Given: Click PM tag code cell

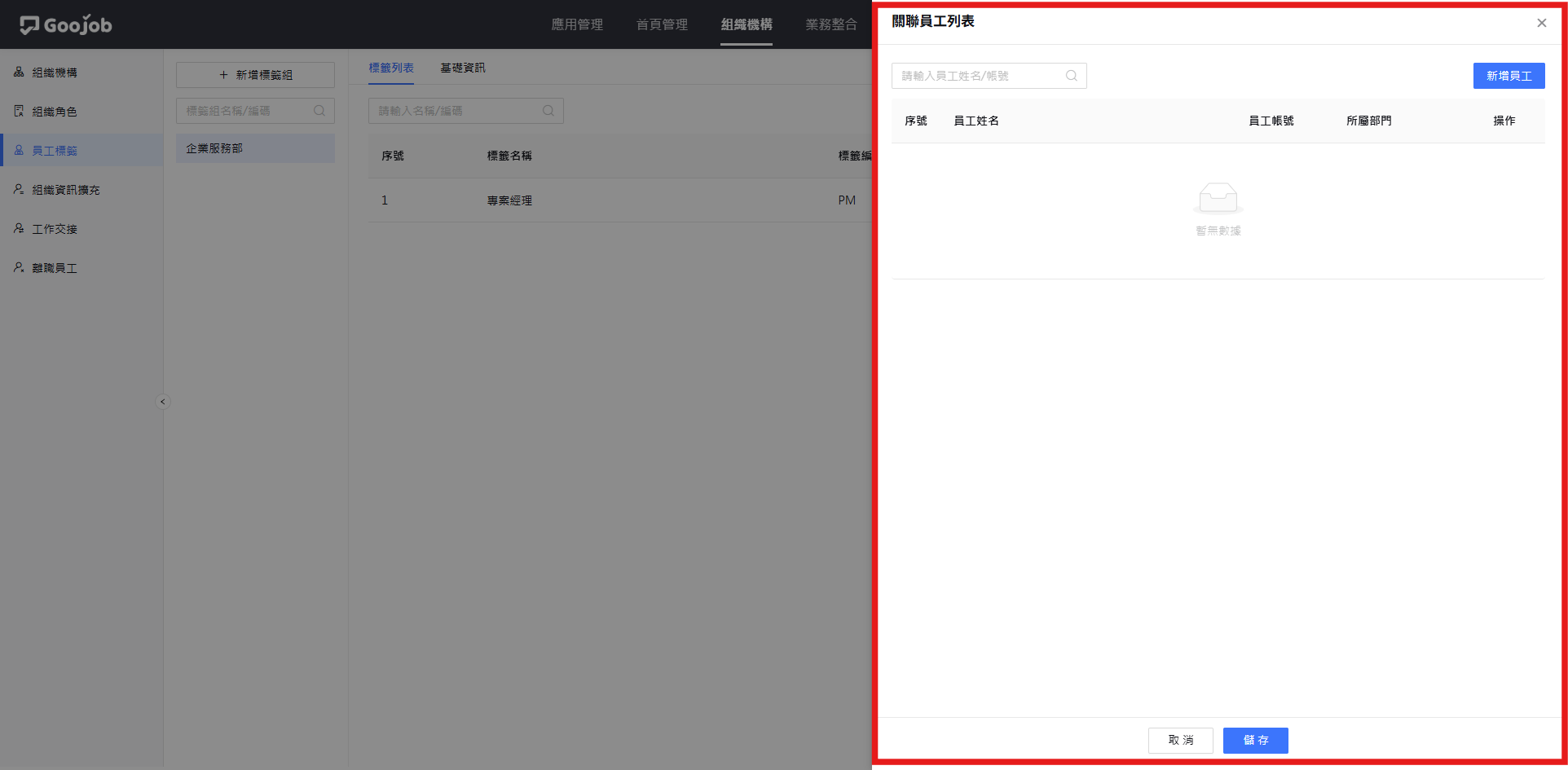Looking at the screenshot, I should (847, 200).
